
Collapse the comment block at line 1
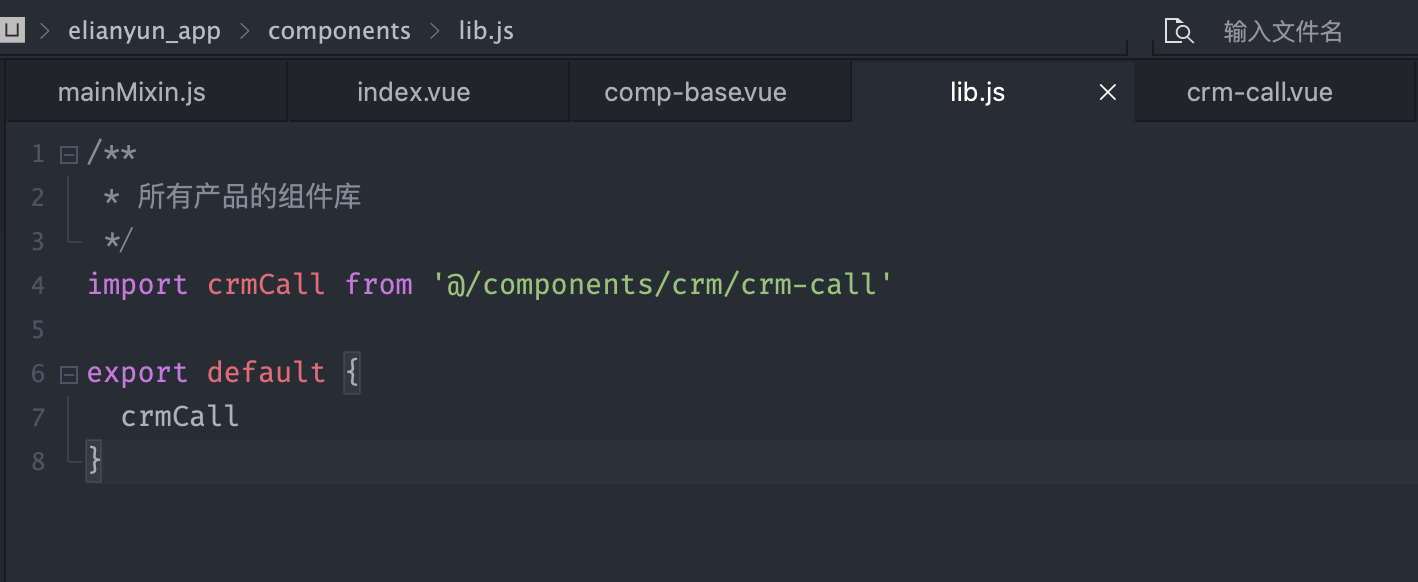point(68,155)
